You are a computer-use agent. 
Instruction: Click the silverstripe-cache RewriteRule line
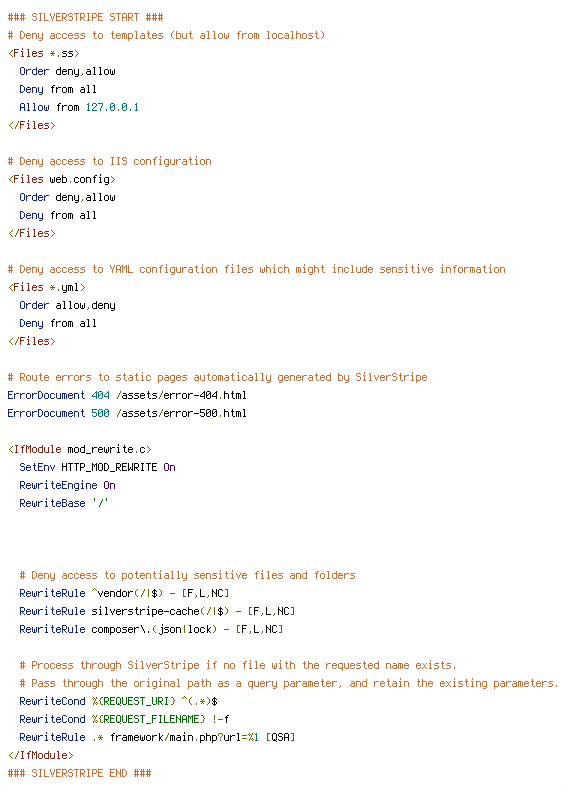coord(157,611)
